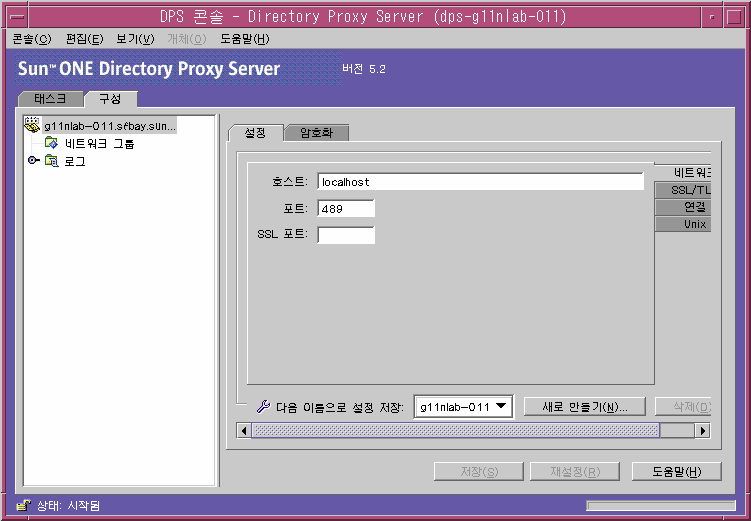This screenshot has width=751, height=521.
Task: Click the 새로 만들기(N)... button
Action: [x=585, y=407]
